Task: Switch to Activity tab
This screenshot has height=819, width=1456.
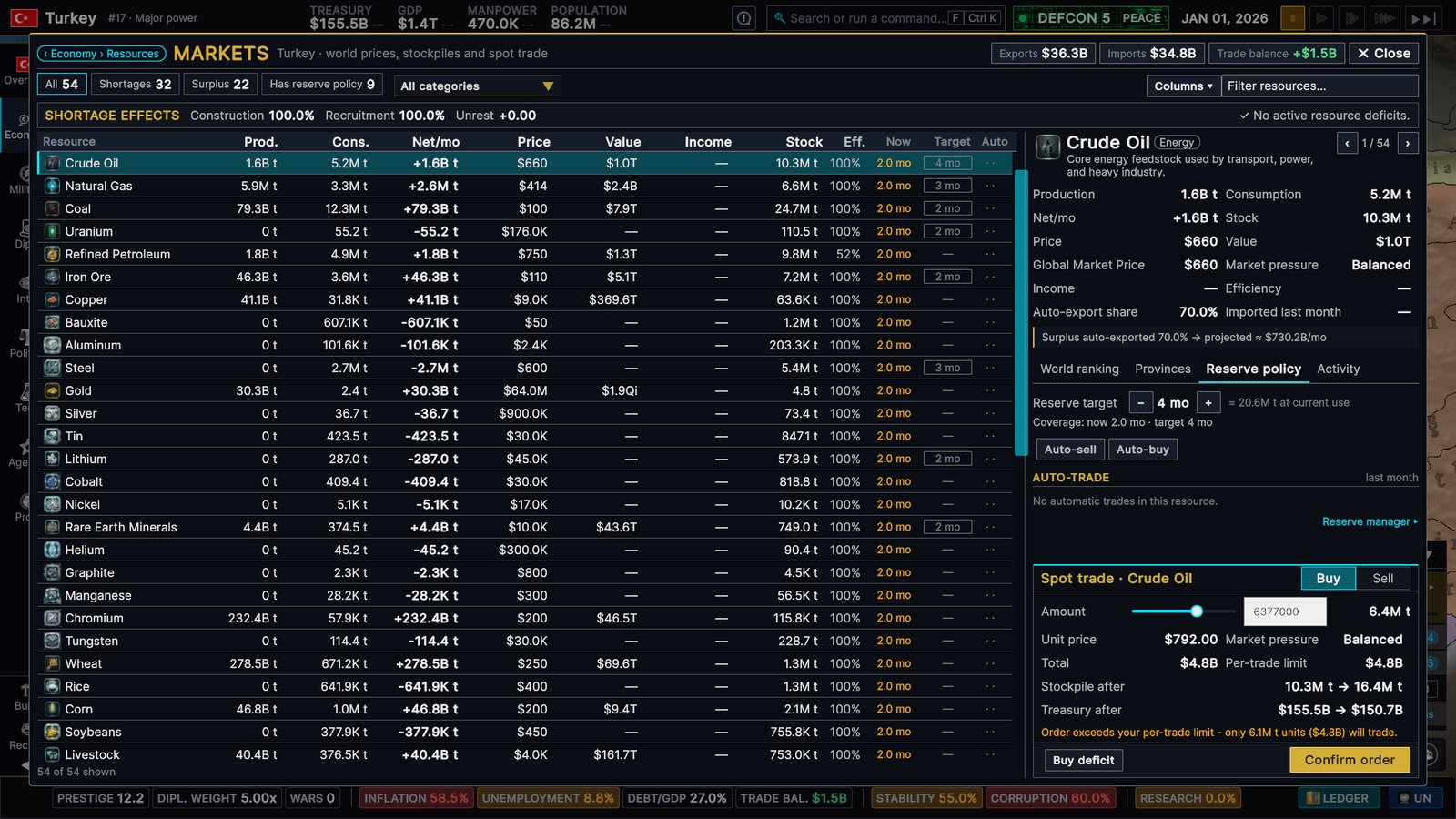Action: (x=1338, y=369)
